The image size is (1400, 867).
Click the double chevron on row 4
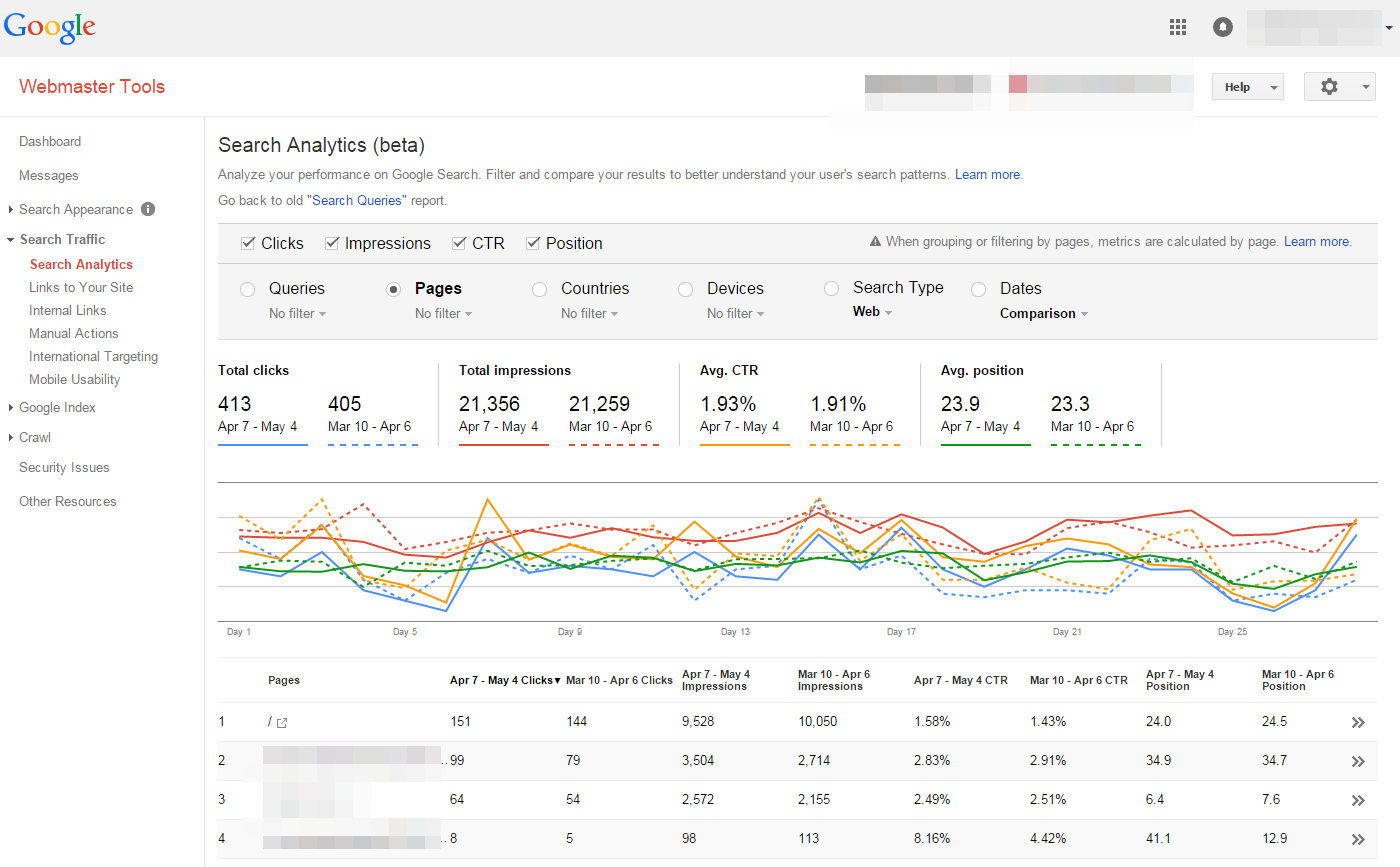click(x=1357, y=839)
